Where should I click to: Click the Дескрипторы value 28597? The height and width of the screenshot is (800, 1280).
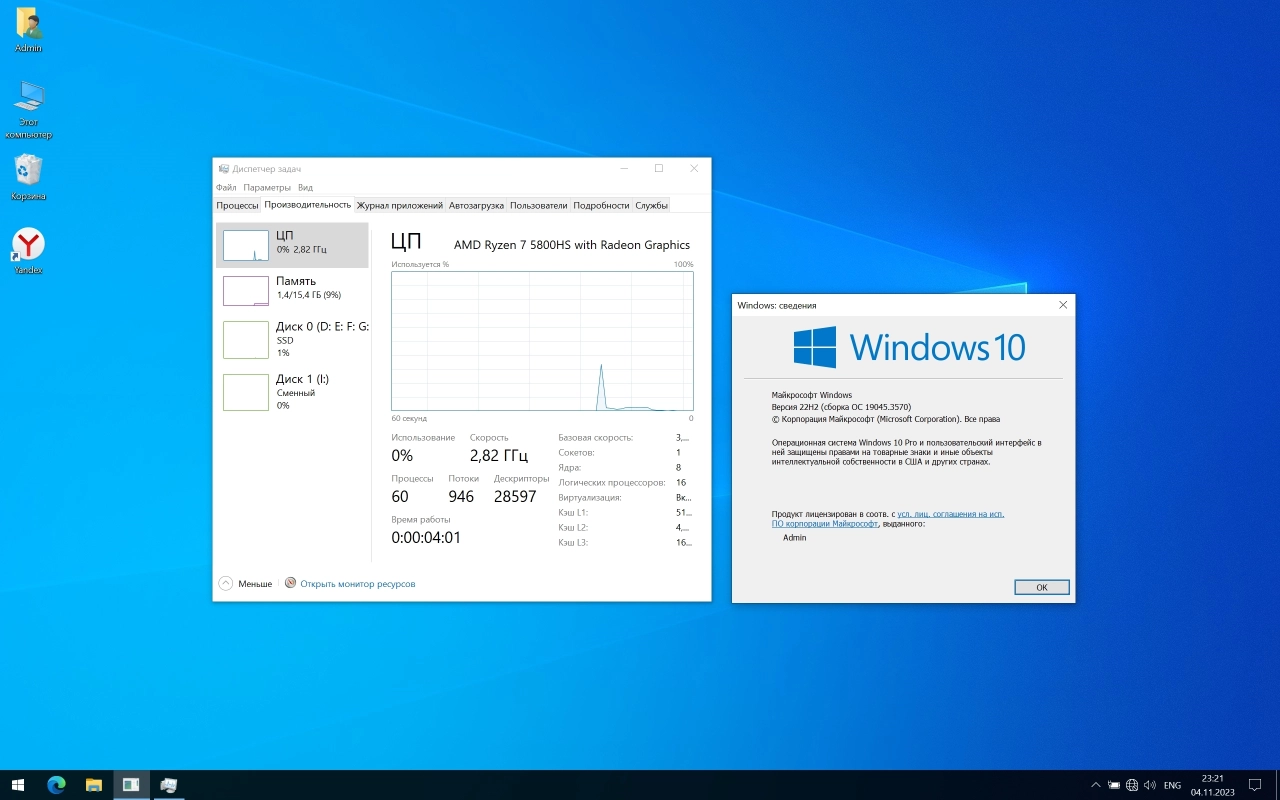[515, 496]
